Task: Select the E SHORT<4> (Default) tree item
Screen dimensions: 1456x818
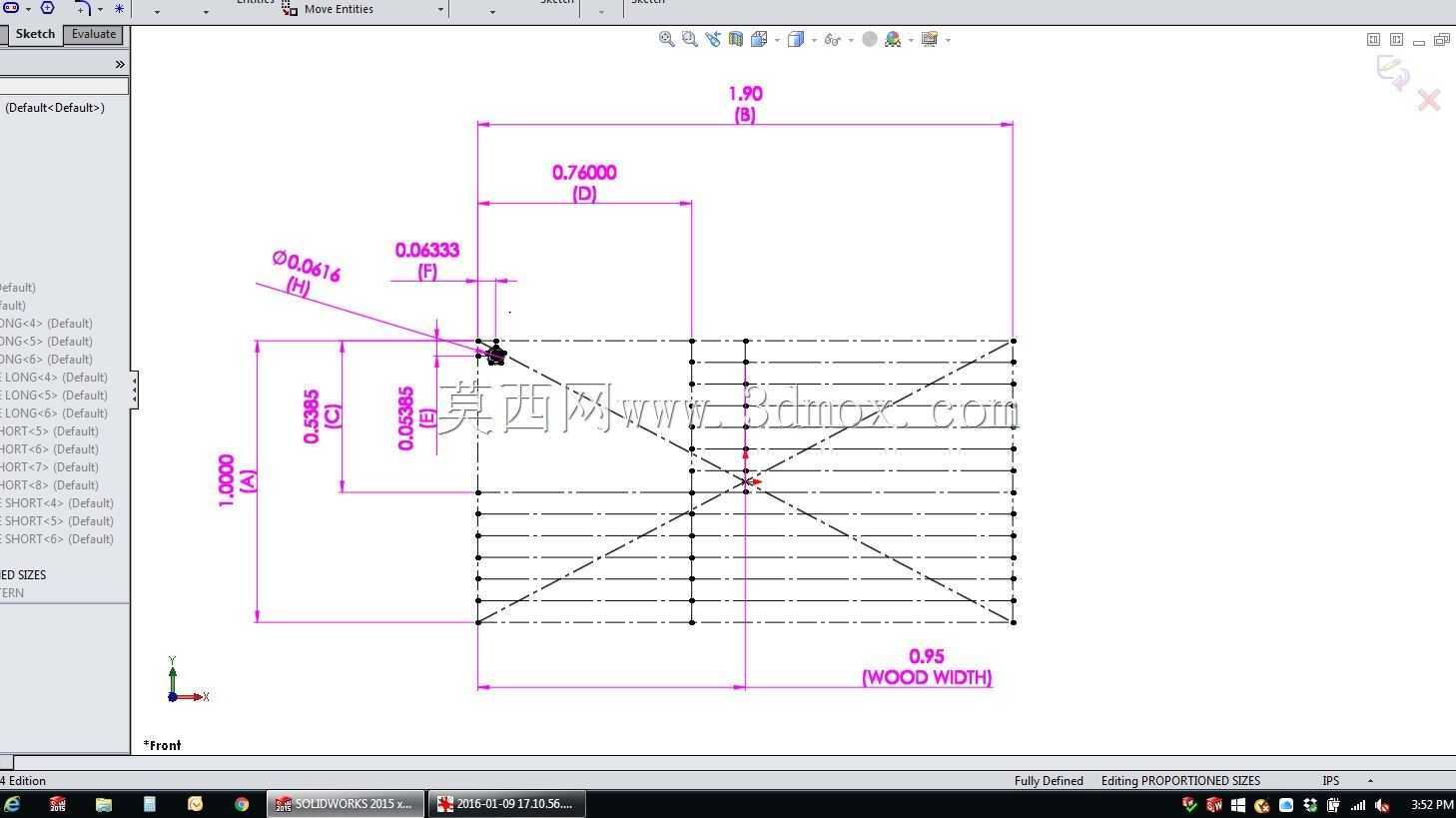Action: pos(57,503)
